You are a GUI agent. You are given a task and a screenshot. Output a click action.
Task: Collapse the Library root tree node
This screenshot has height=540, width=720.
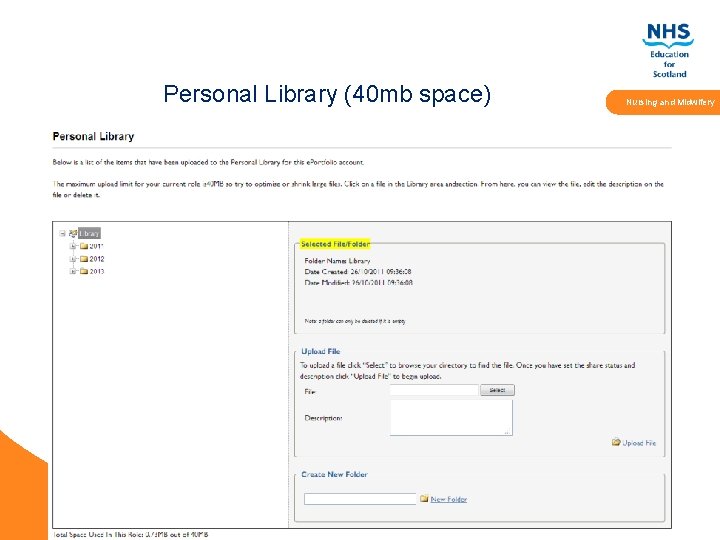(x=62, y=234)
